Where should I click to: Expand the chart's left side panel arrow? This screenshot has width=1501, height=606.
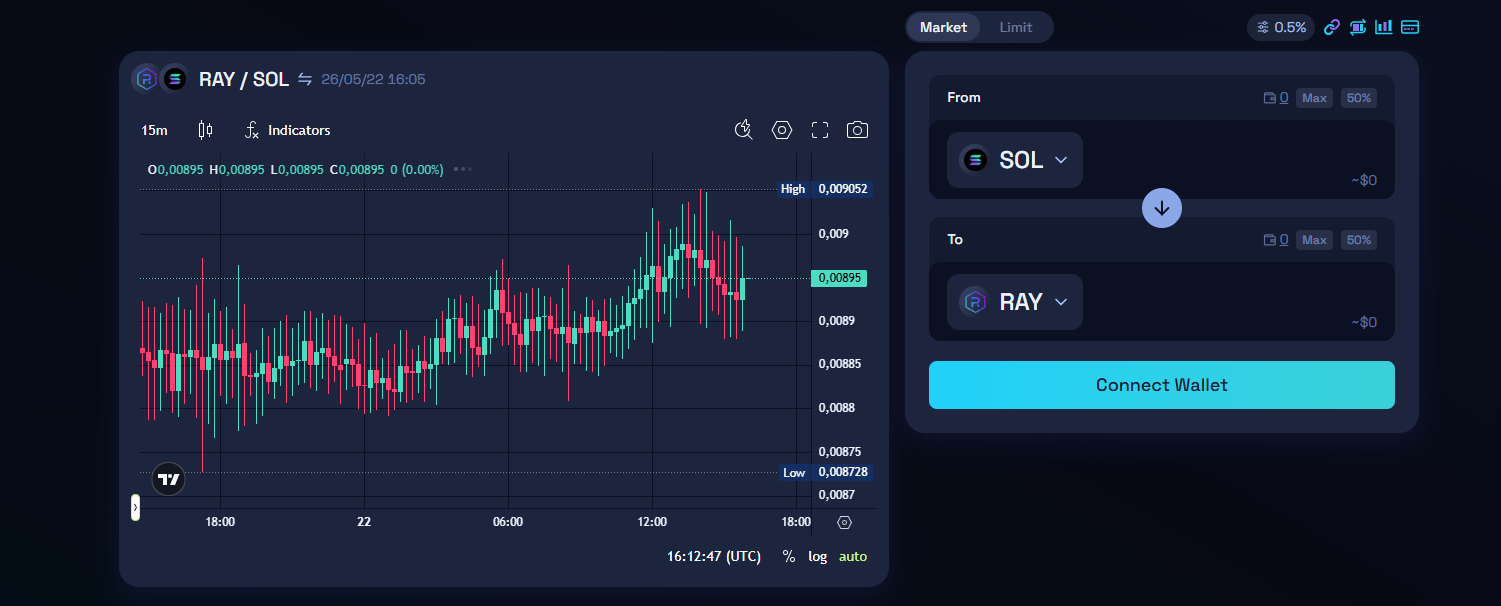(135, 507)
